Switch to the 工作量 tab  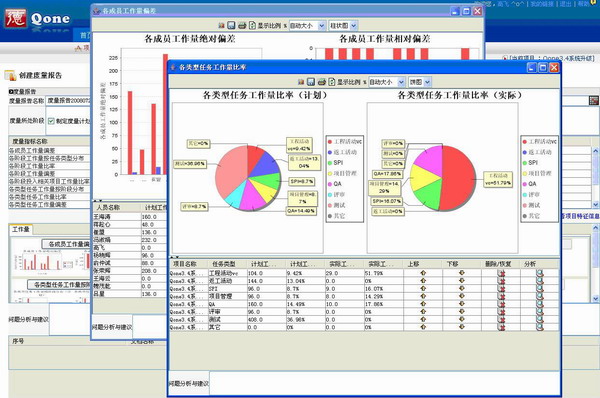click(21, 229)
